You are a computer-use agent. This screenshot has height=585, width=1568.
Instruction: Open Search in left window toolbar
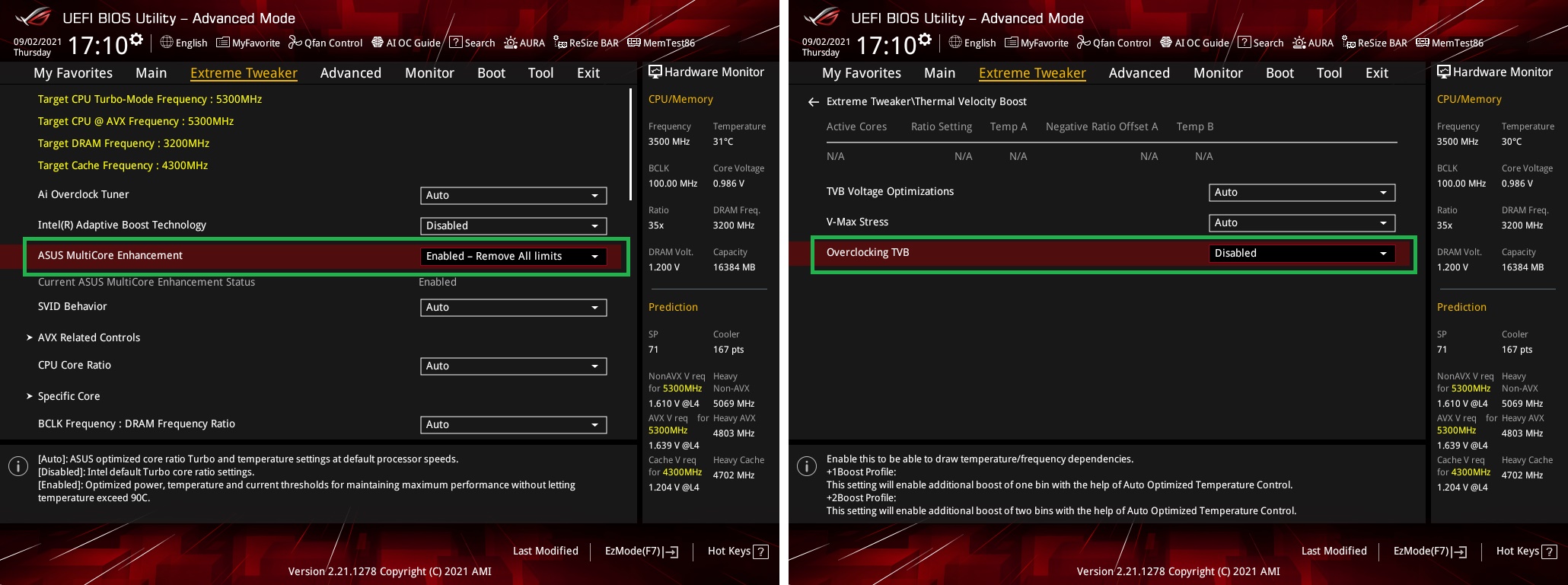click(x=472, y=43)
